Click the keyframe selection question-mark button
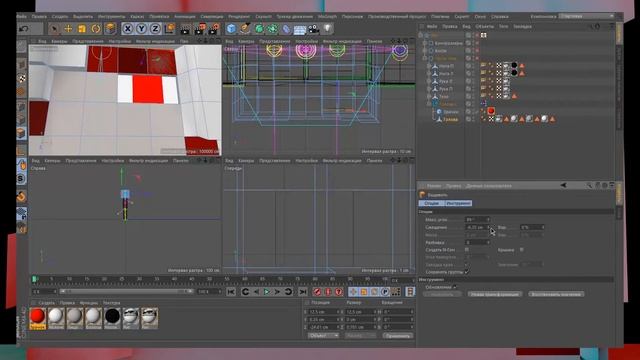 pos(338,291)
